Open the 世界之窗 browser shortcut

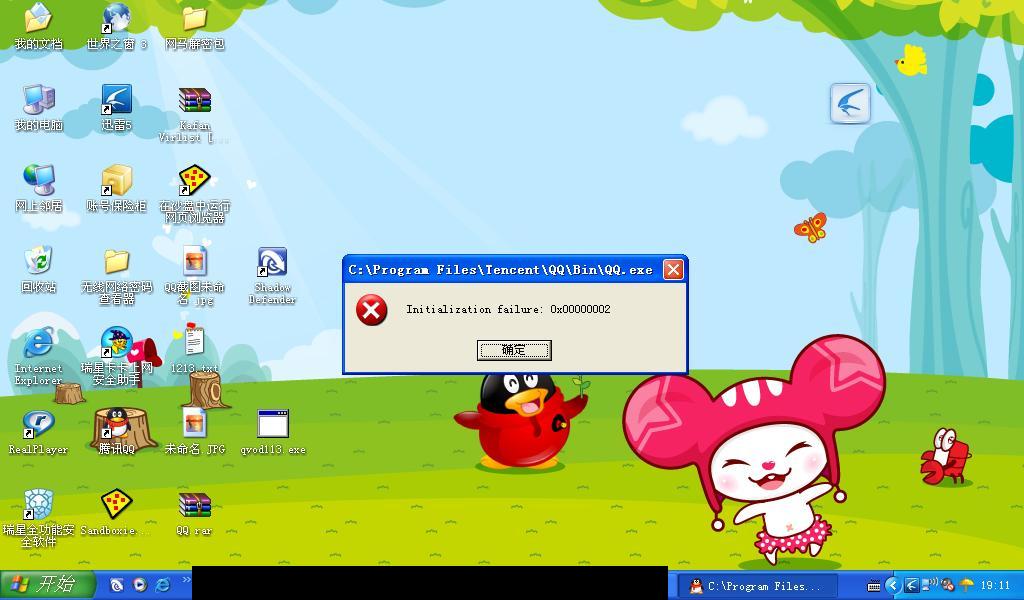[x=117, y=27]
